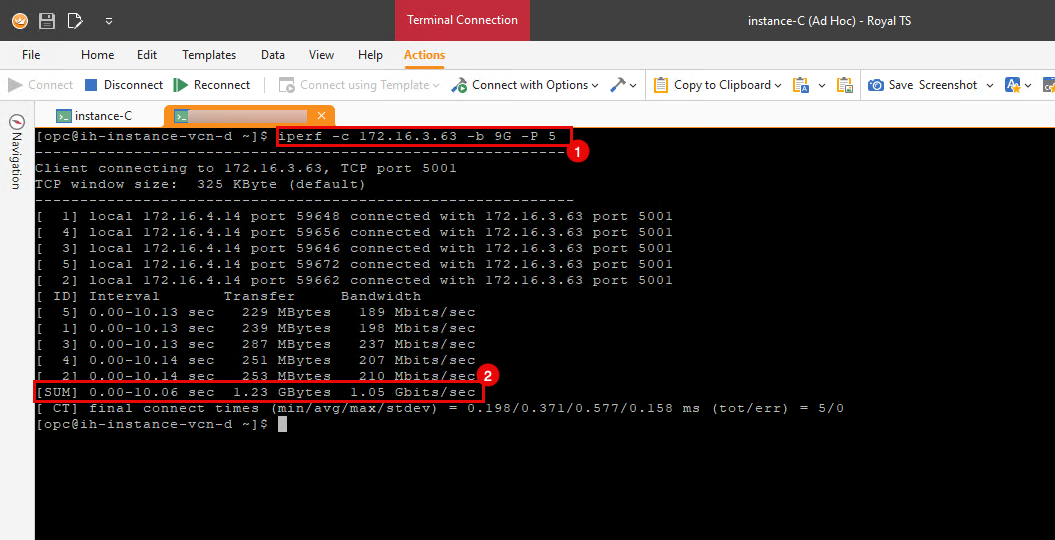Image resolution: width=1055 pixels, height=540 pixels.
Task: Expand the Save Screenshot dropdown arrow
Action: click(990, 85)
